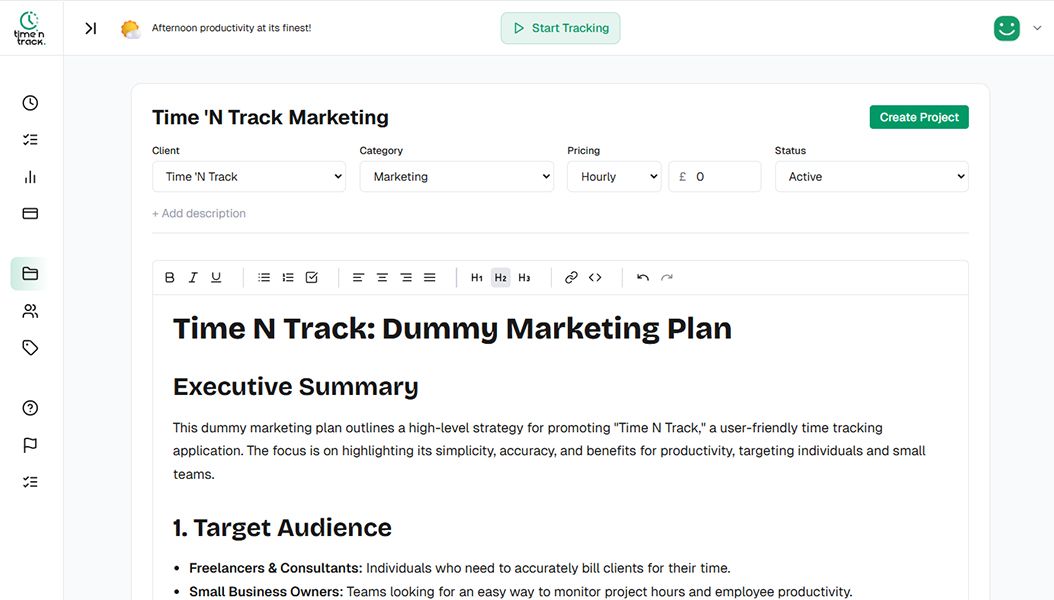Insert a hyperlink with link icon
Viewport: 1054px width, 600px height.
coord(571,277)
